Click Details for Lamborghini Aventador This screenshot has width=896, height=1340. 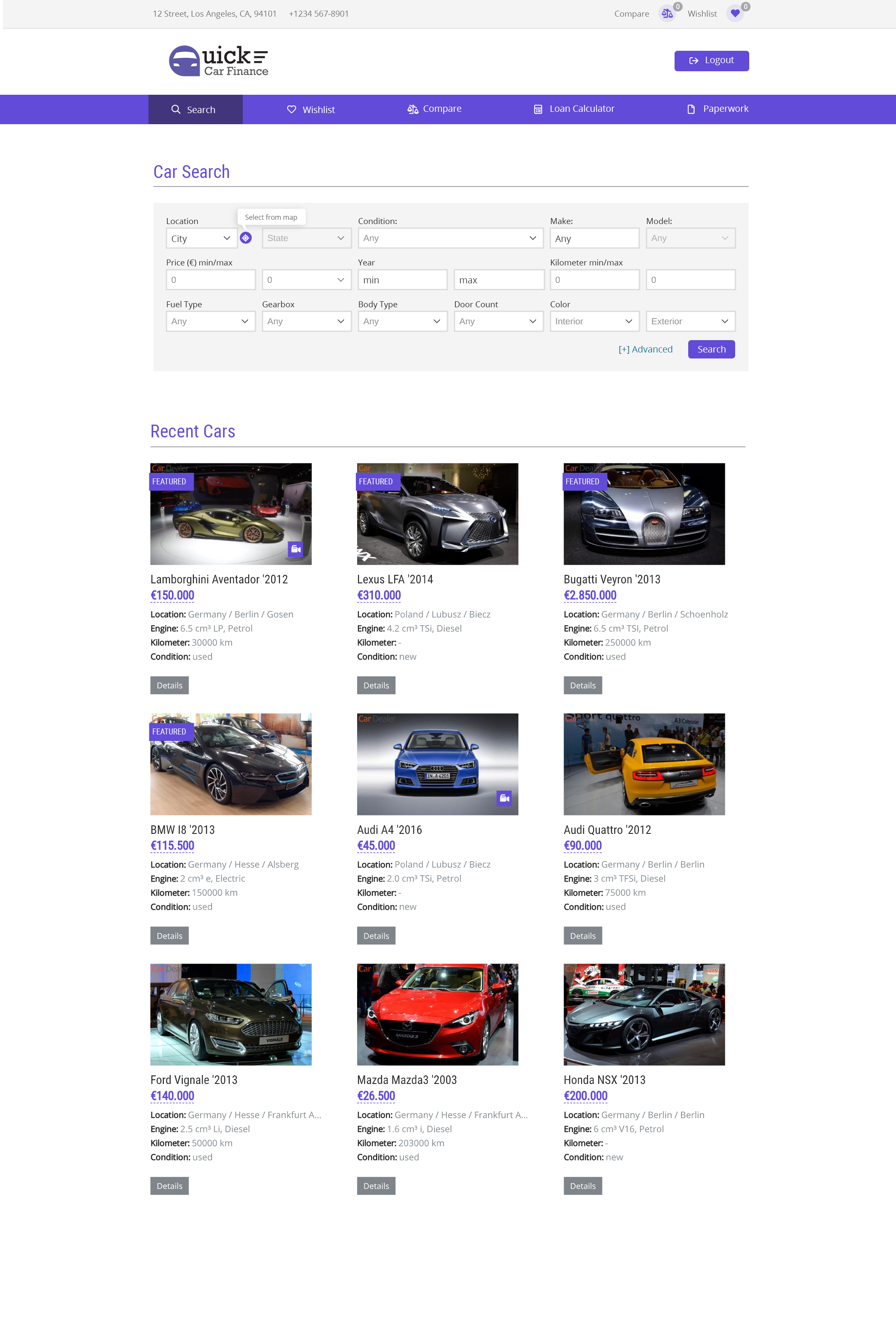[170, 685]
